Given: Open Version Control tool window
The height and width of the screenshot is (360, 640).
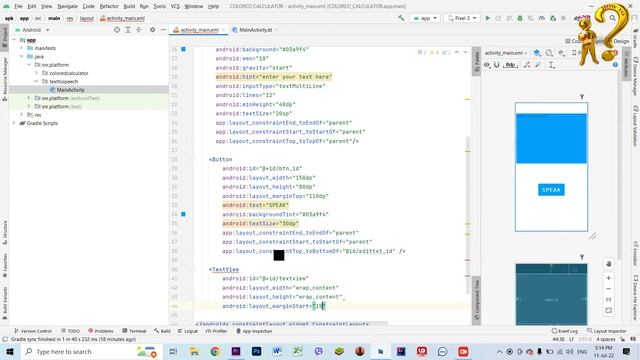Looking at the screenshot, I should (x=33, y=331).
